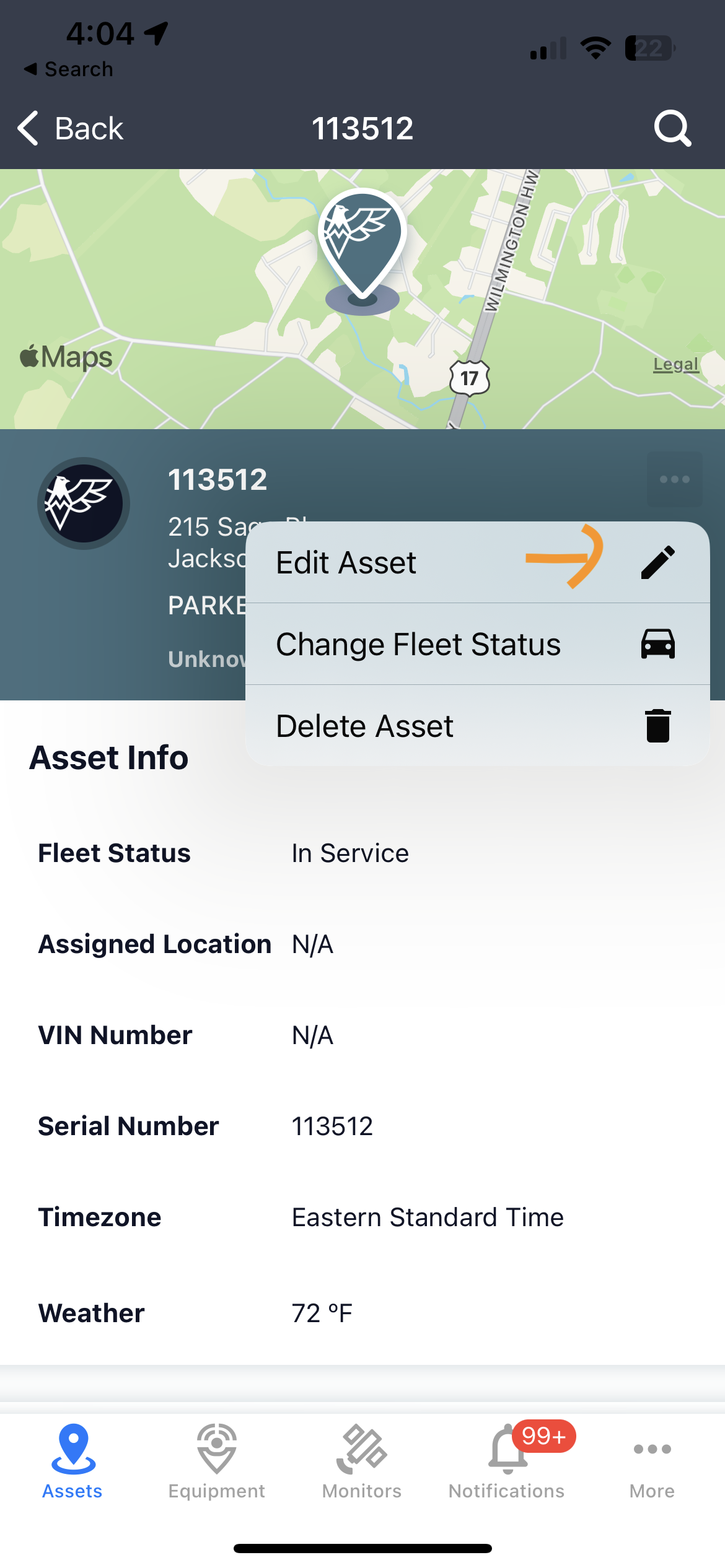Go Back to the previous screen
The height and width of the screenshot is (1568, 725).
tap(71, 129)
